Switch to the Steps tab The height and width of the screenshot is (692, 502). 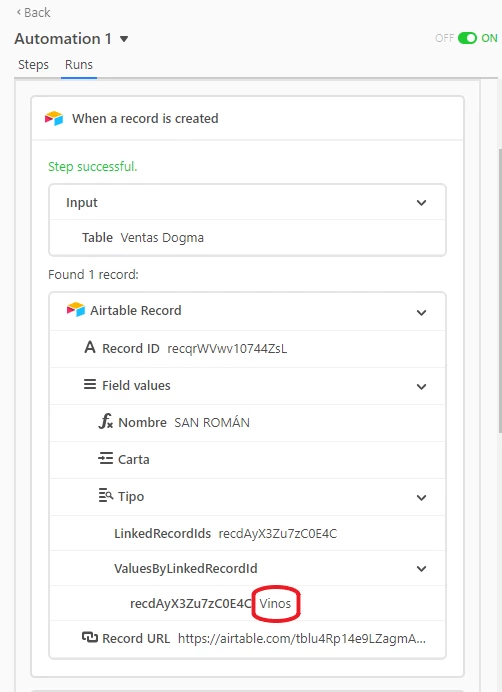pyautogui.click(x=33, y=65)
